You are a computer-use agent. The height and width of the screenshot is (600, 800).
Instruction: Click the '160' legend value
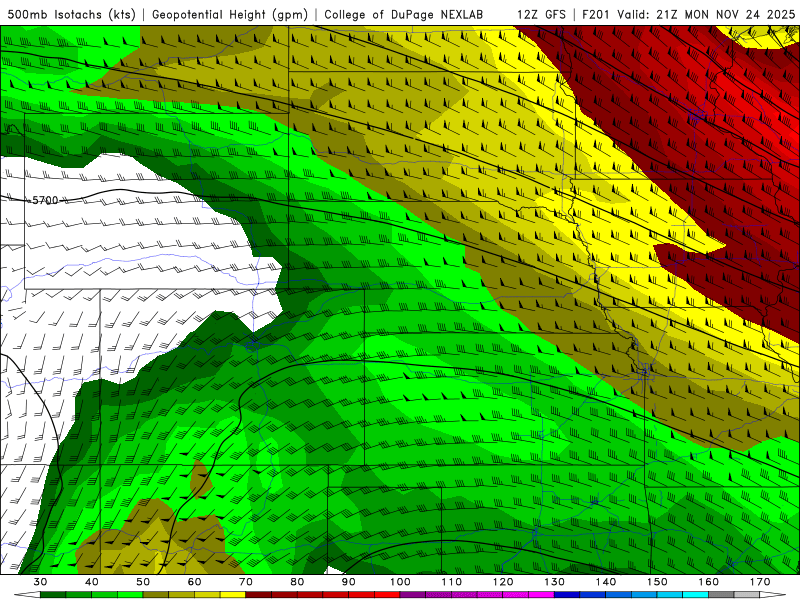click(708, 582)
